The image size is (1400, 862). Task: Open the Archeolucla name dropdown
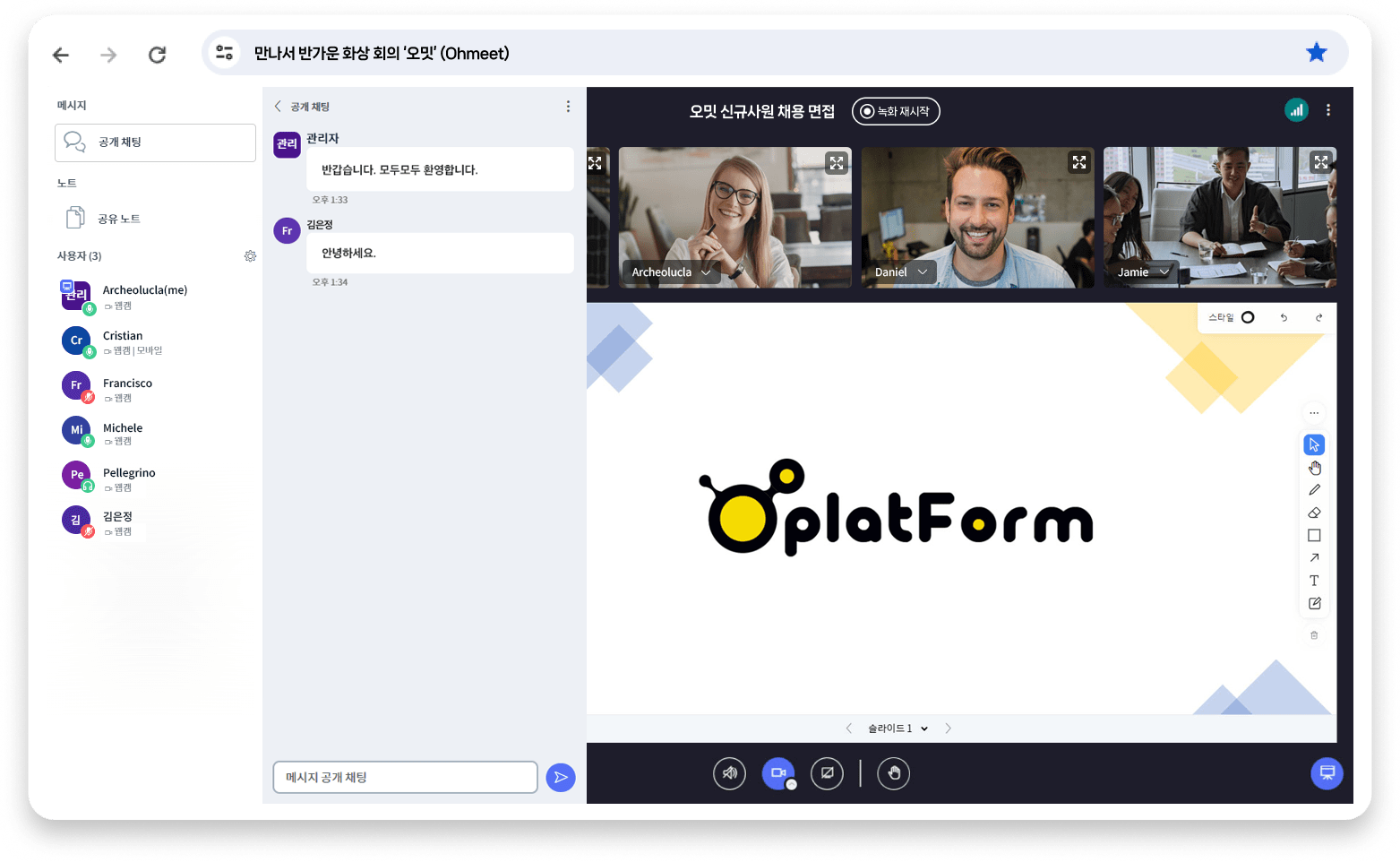(x=671, y=272)
